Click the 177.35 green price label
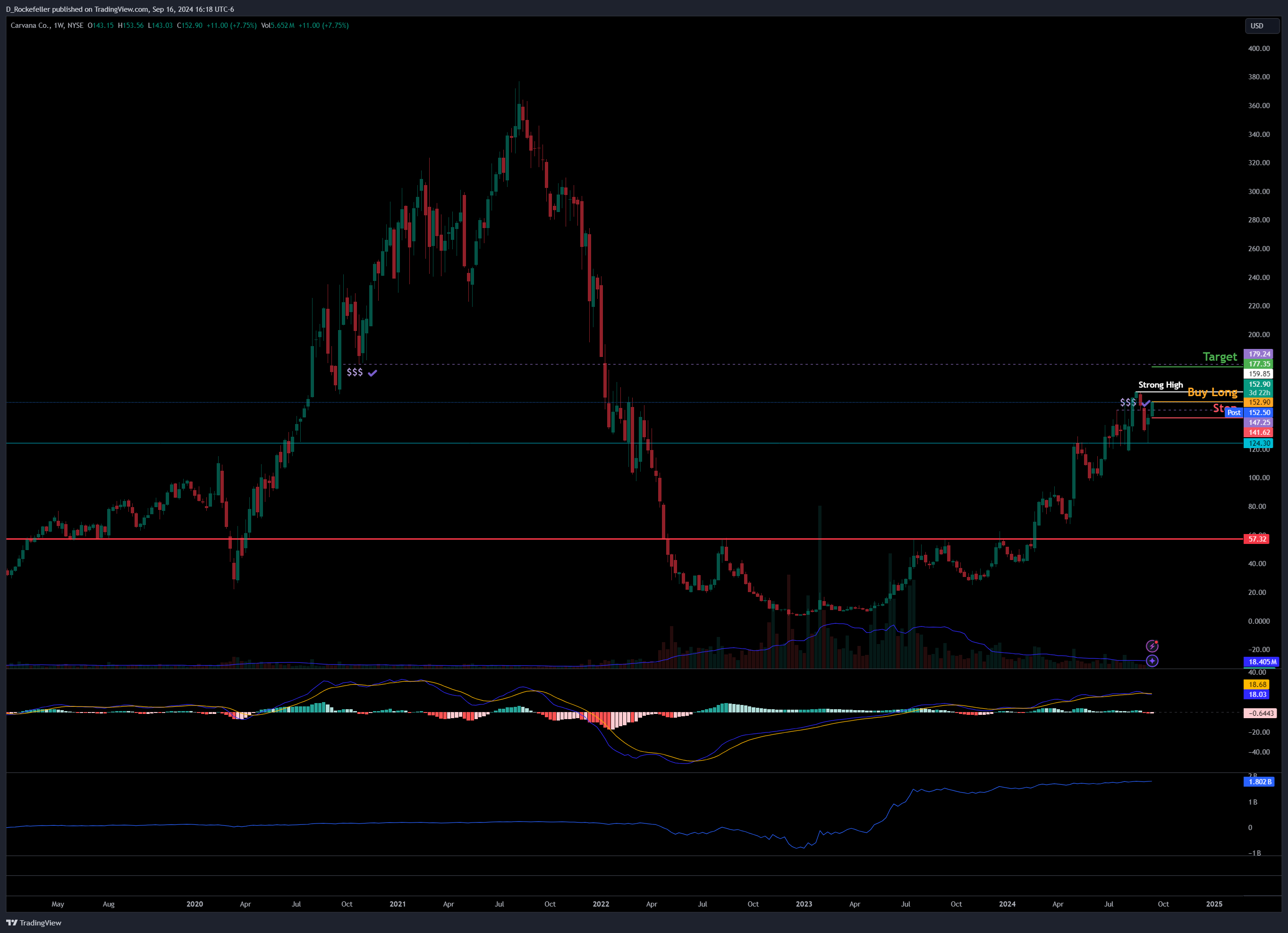The height and width of the screenshot is (933, 1288). pos(1259,364)
